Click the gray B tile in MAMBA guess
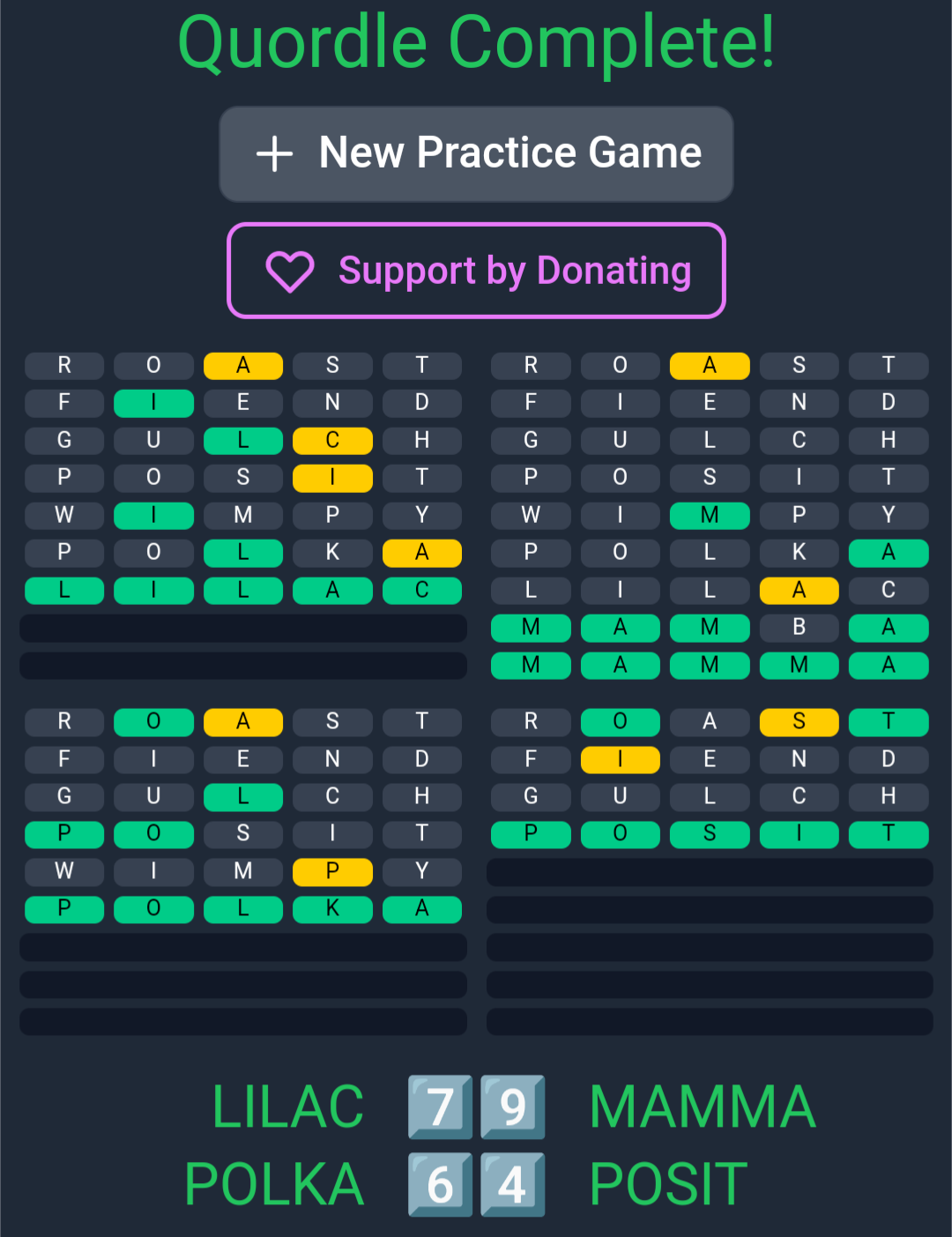Image resolution: width=952 pixels, height=1237 pixels. coord(799,627)
